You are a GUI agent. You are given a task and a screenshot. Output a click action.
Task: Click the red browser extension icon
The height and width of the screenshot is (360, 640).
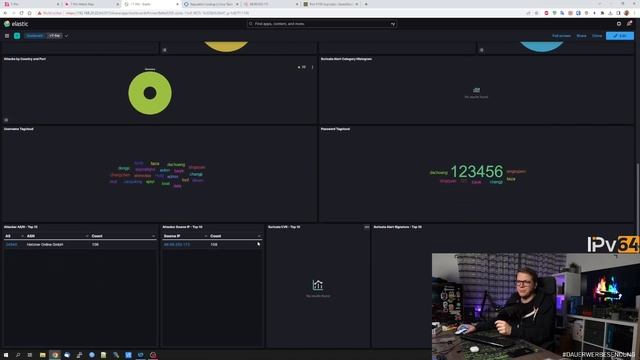tap(546, 13)
